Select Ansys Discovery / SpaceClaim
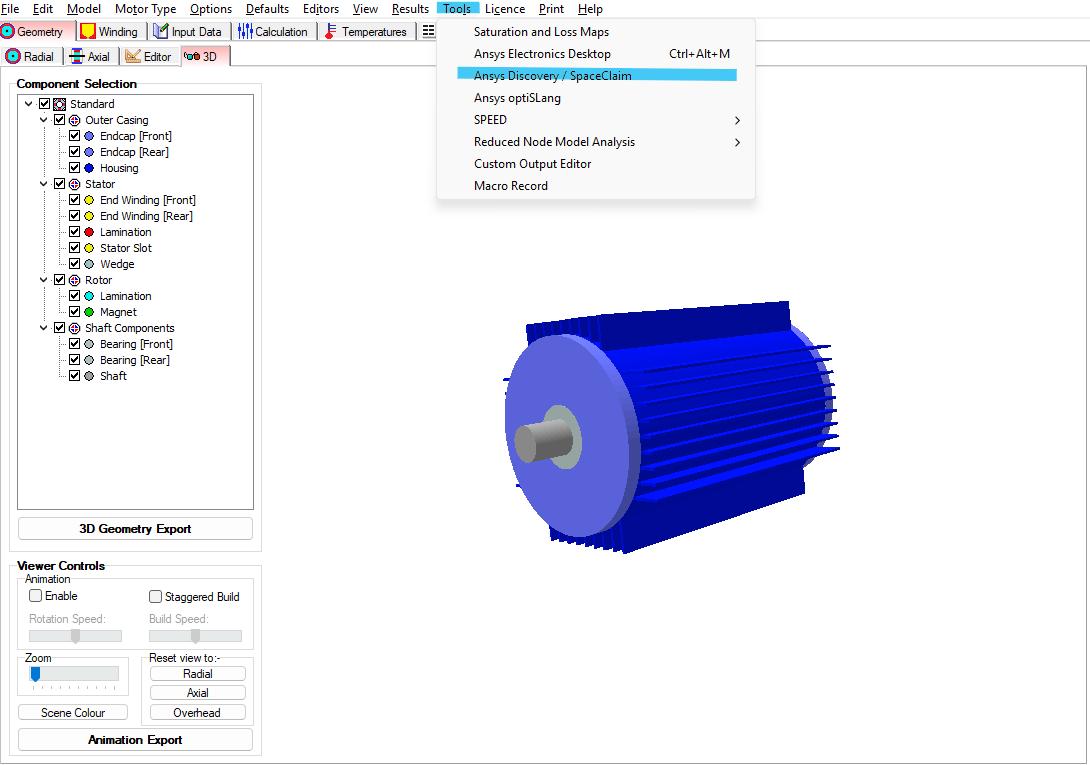The image size is (1090, 765). click(549, 75)
